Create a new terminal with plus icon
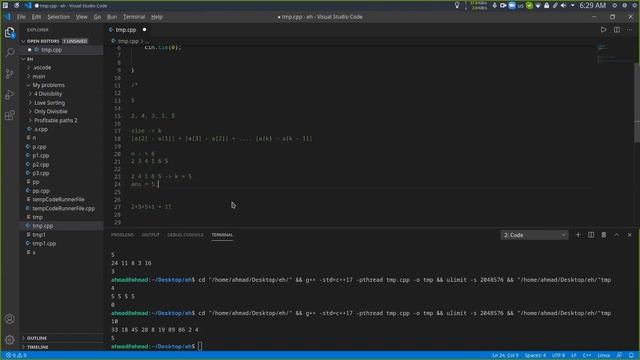Screen dimensions: 640x360 (578, 235)
